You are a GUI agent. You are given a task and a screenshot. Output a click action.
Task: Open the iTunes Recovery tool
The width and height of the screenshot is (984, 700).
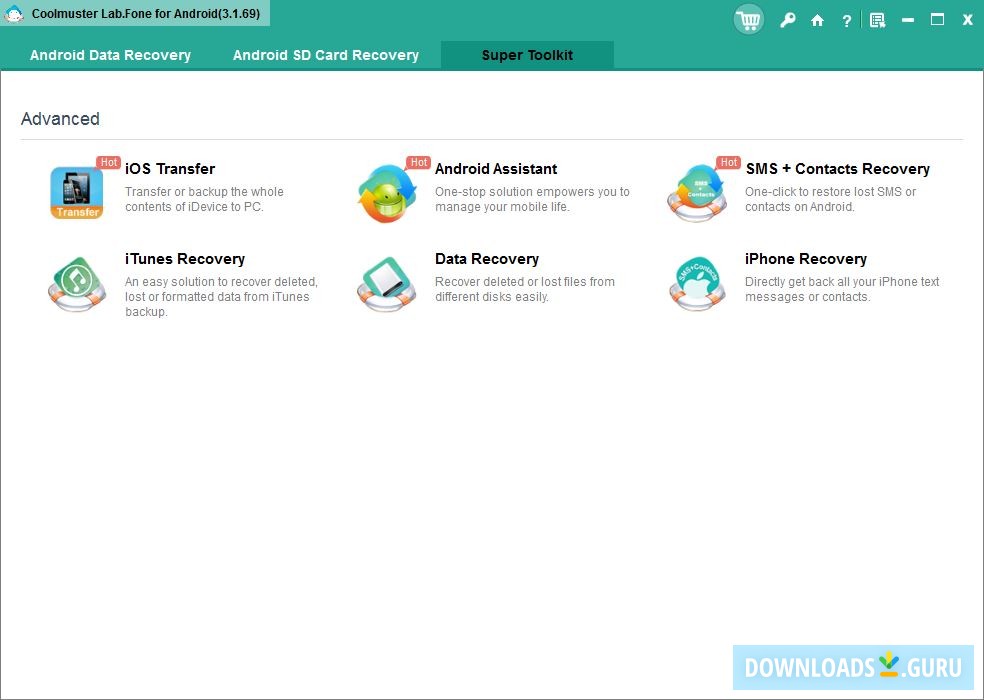[x=184, y=258]
